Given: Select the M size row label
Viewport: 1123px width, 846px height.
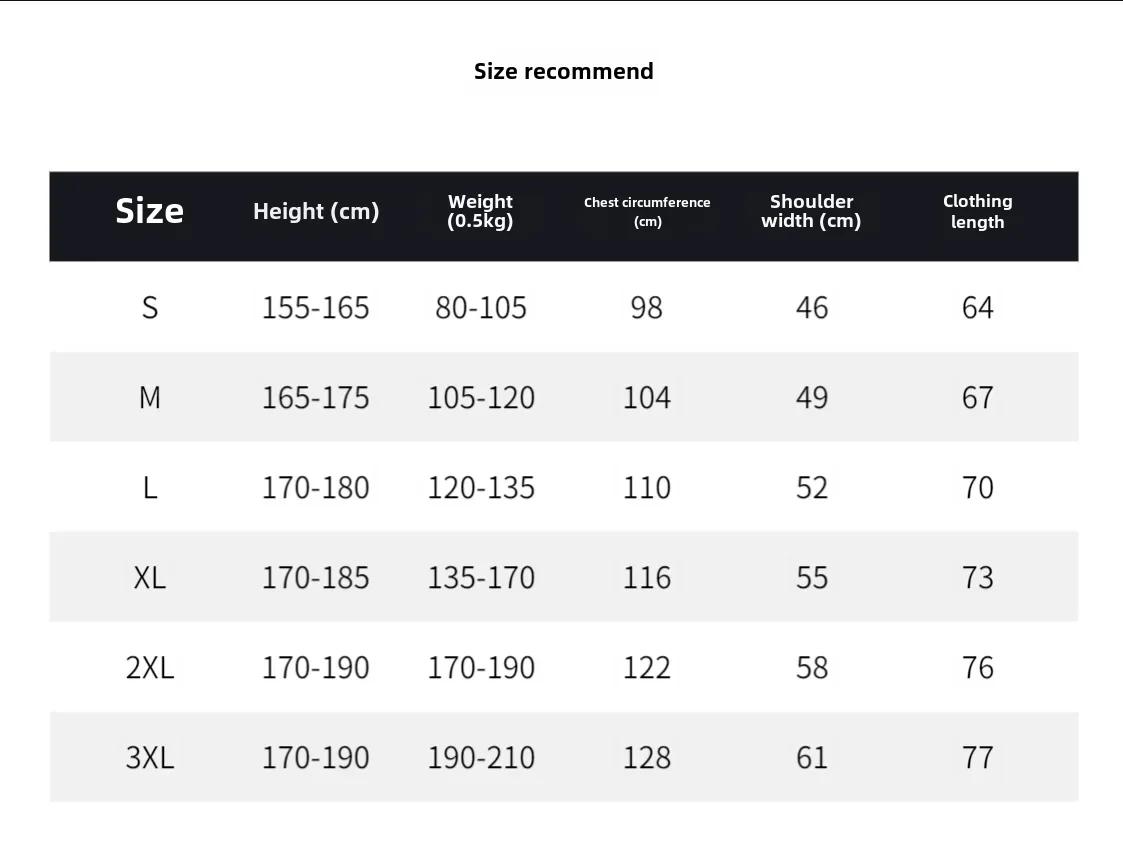Looking at the screenshot, I should (x=150, y=398).
